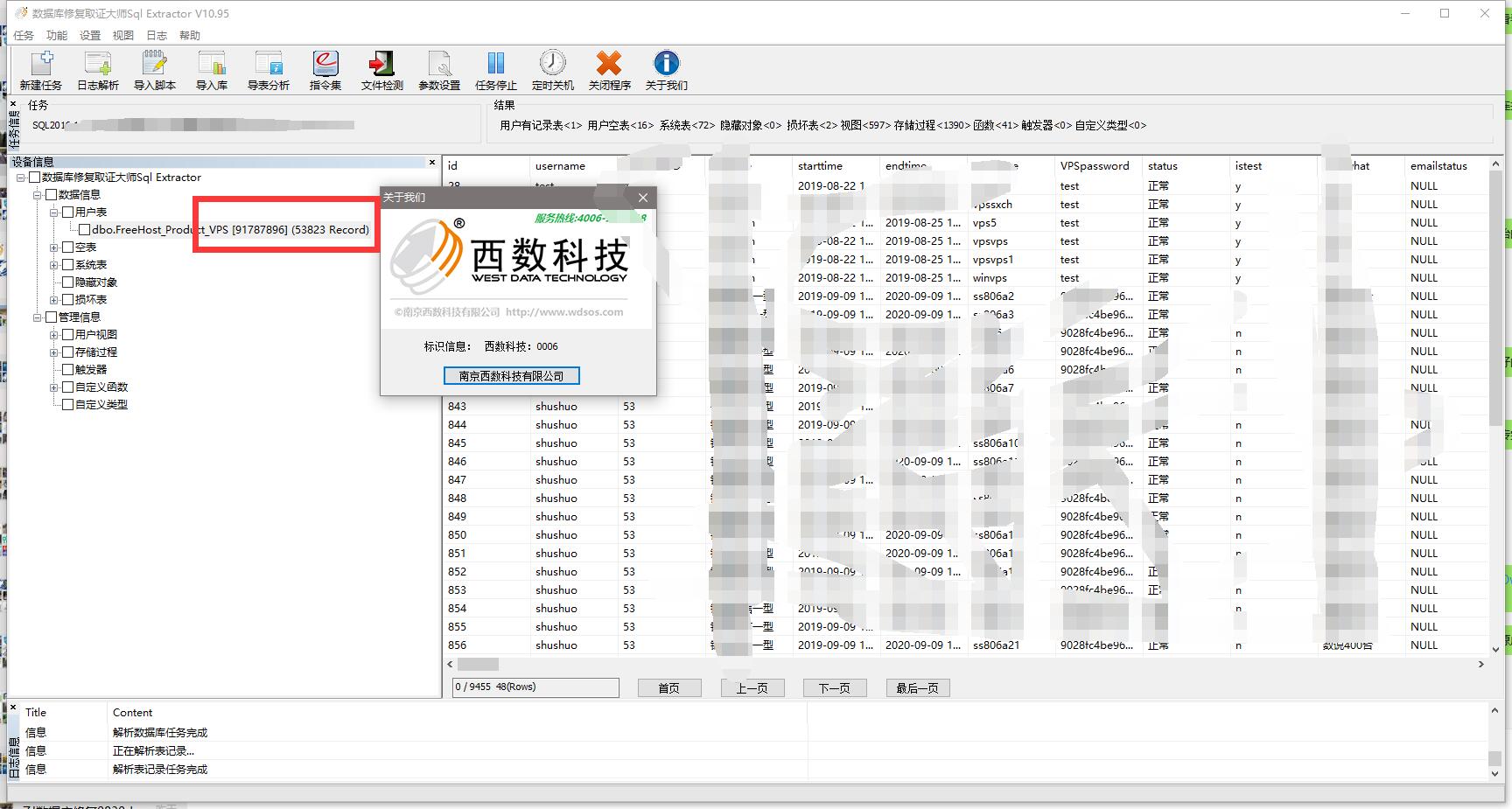This screenshot has width=1512, height=809.
Task: Open the 日志解析 tool
Action: 98,70
